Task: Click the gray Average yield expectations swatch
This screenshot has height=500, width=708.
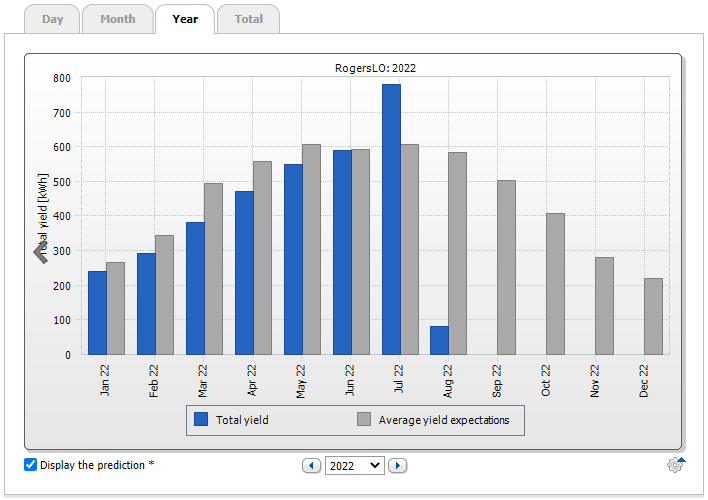Action: point(364,420)
